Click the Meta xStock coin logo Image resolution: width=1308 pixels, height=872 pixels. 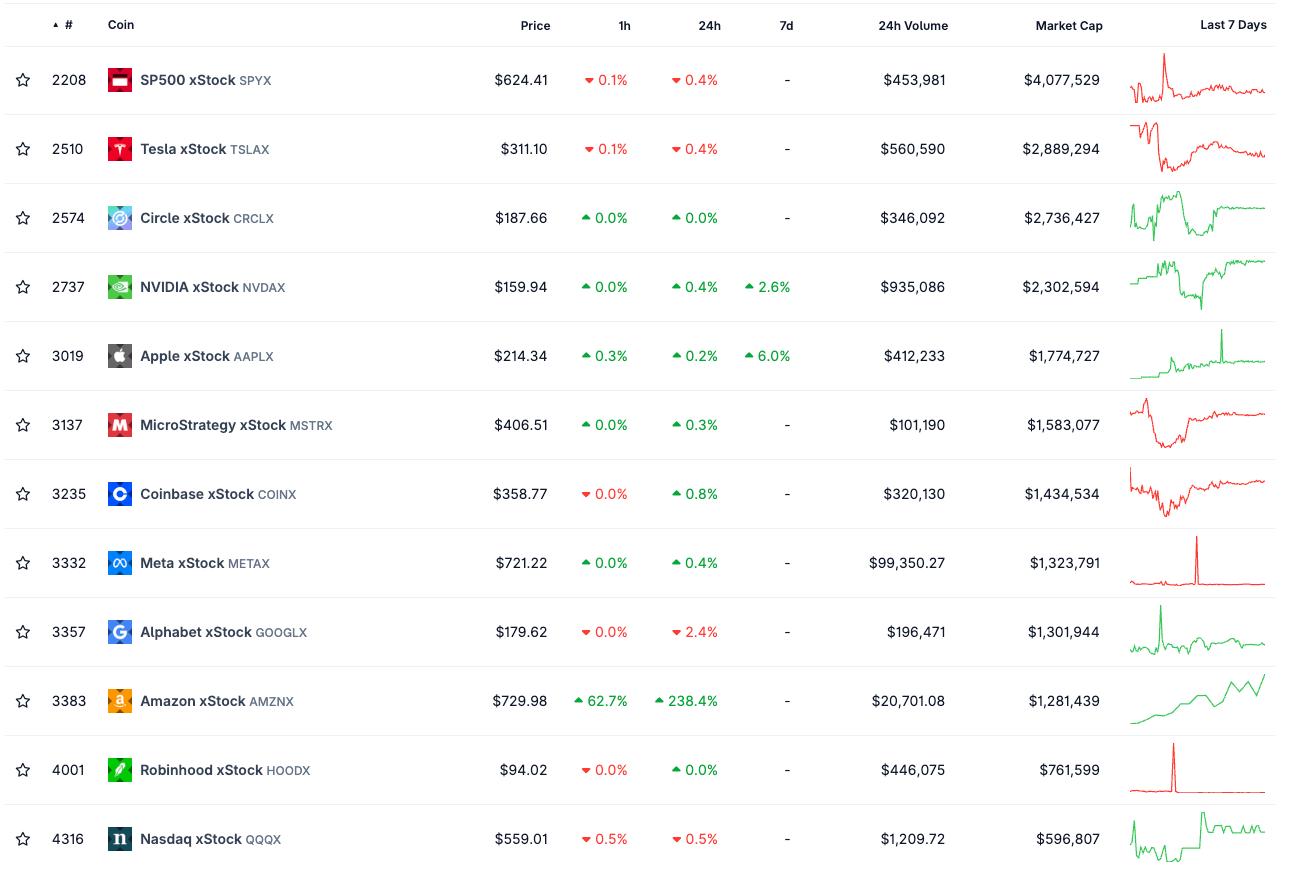pos(120,563)
